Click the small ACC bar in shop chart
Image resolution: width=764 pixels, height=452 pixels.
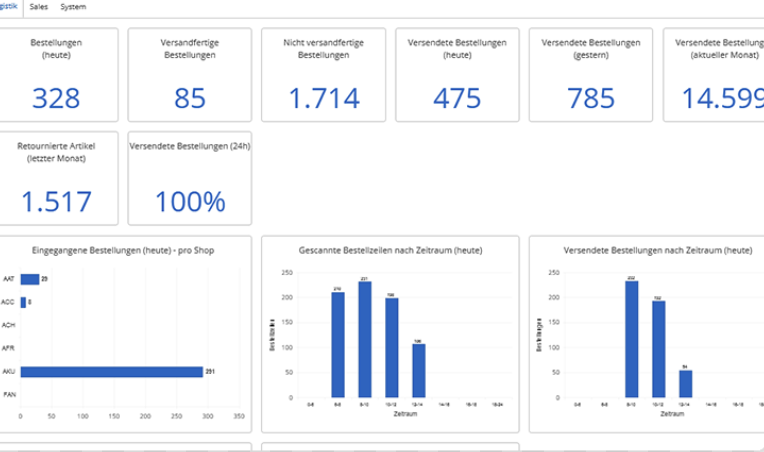[x=23, y=302]
